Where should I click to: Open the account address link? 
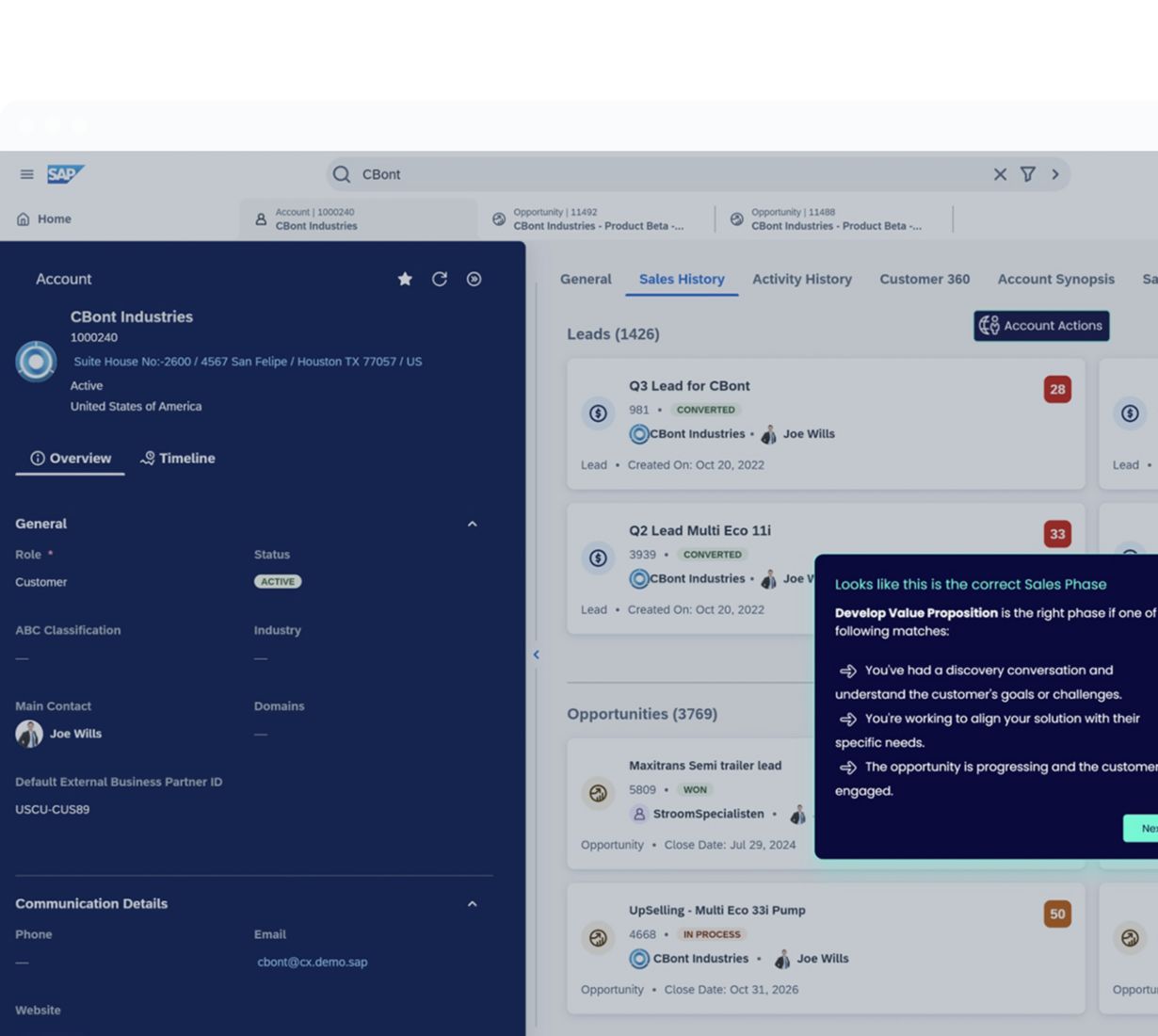248,362
